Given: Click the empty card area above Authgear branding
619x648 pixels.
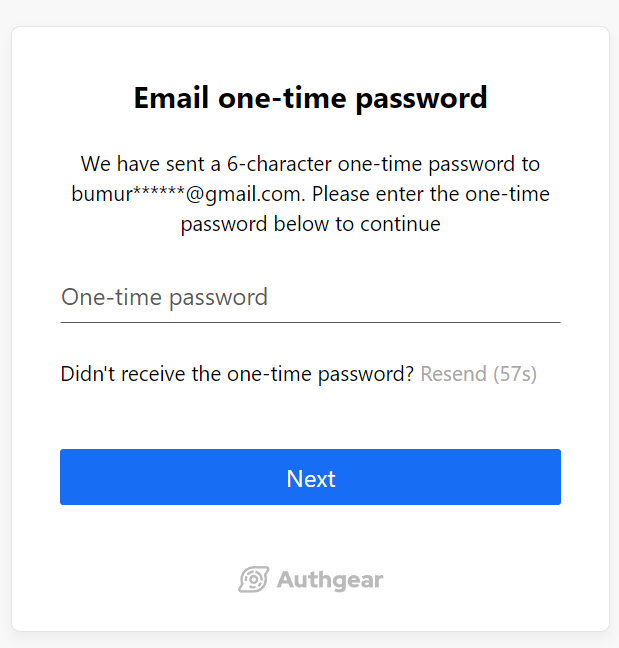Looking at the screenshot, I should click(x=310, y=535).
